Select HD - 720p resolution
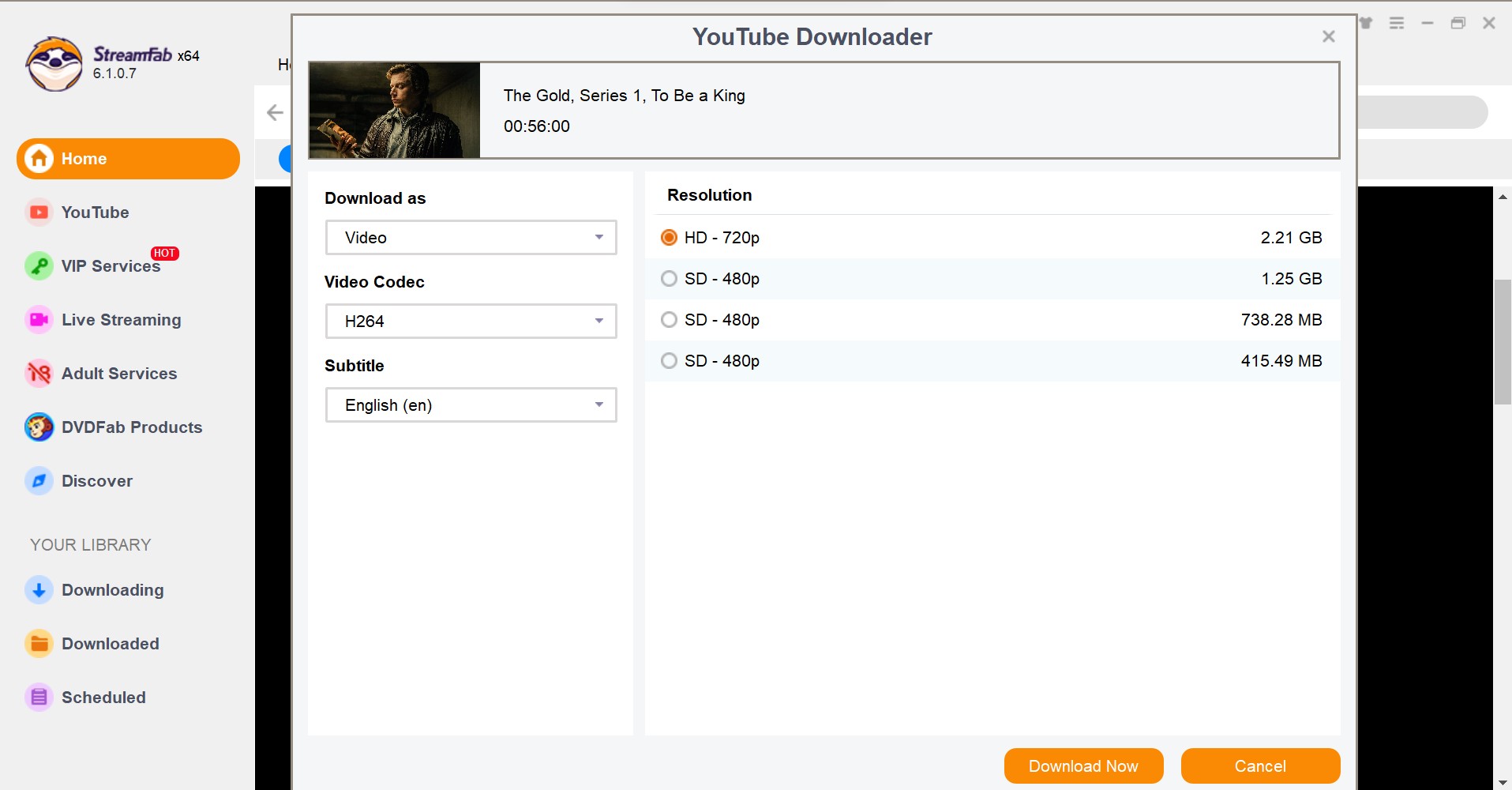The image size is (1512, 790). pos(992,238)
